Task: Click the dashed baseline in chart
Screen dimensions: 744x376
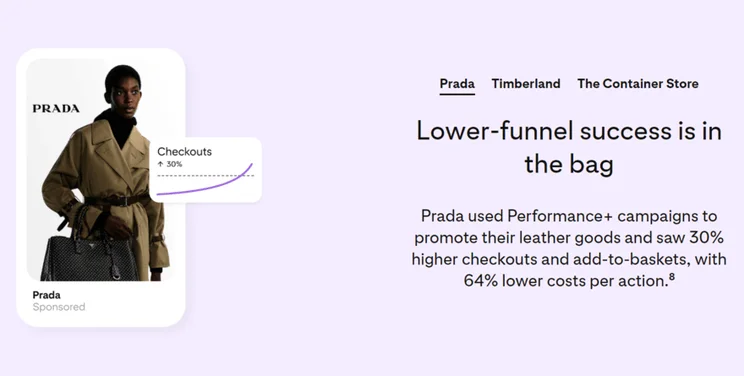Action: [x=205, y=176]
